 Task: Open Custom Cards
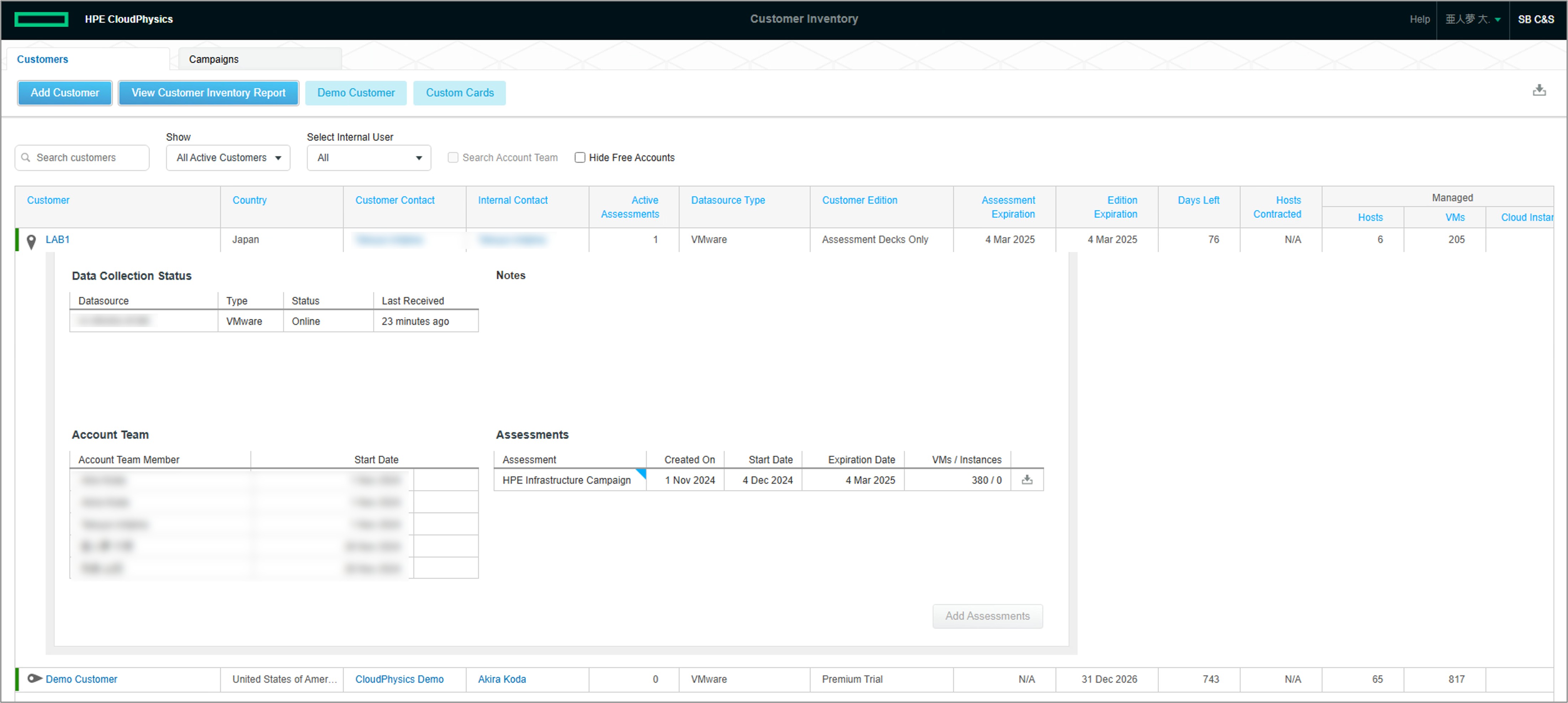[460, 92]
